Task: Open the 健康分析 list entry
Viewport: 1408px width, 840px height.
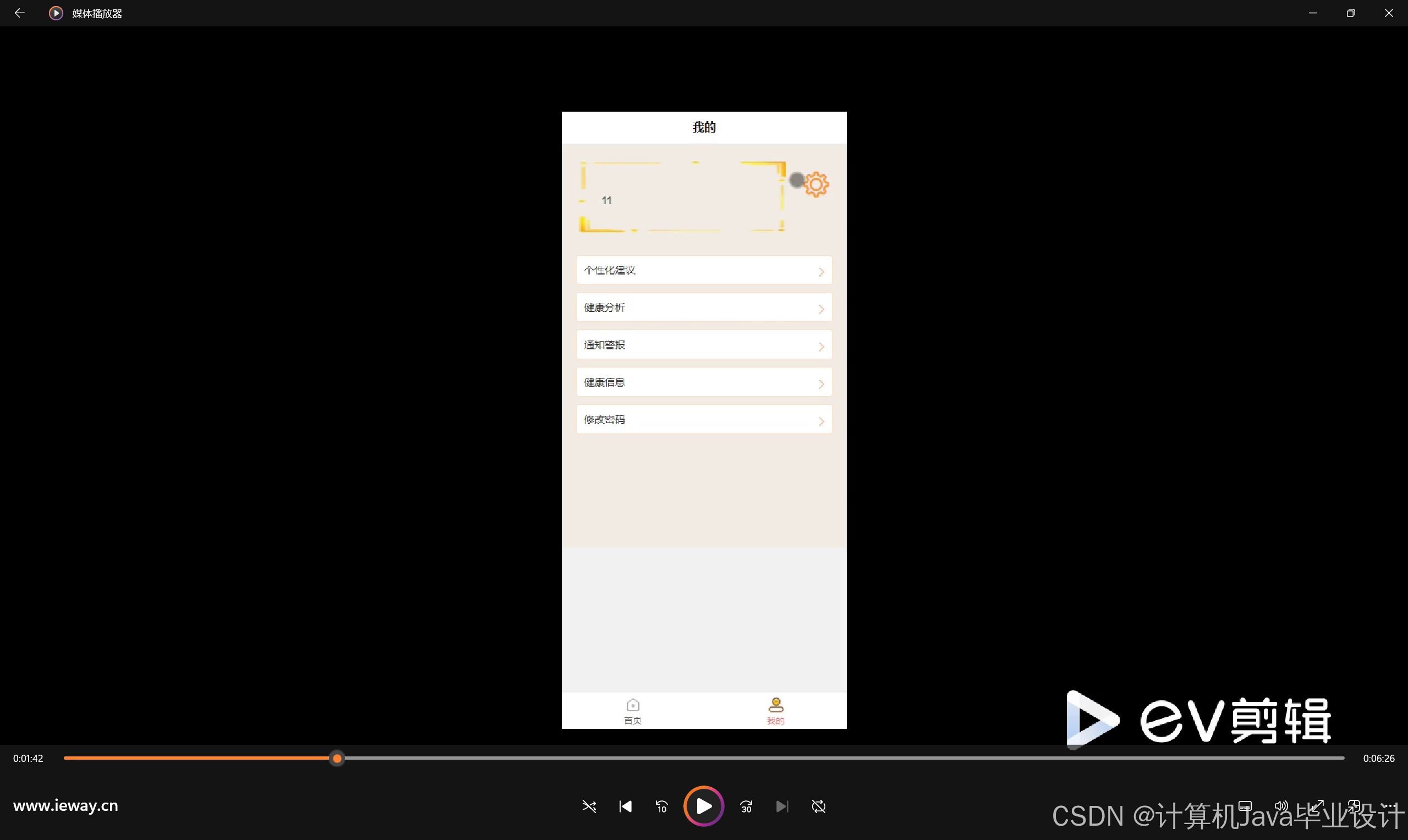Action: [x=703, y=308]
